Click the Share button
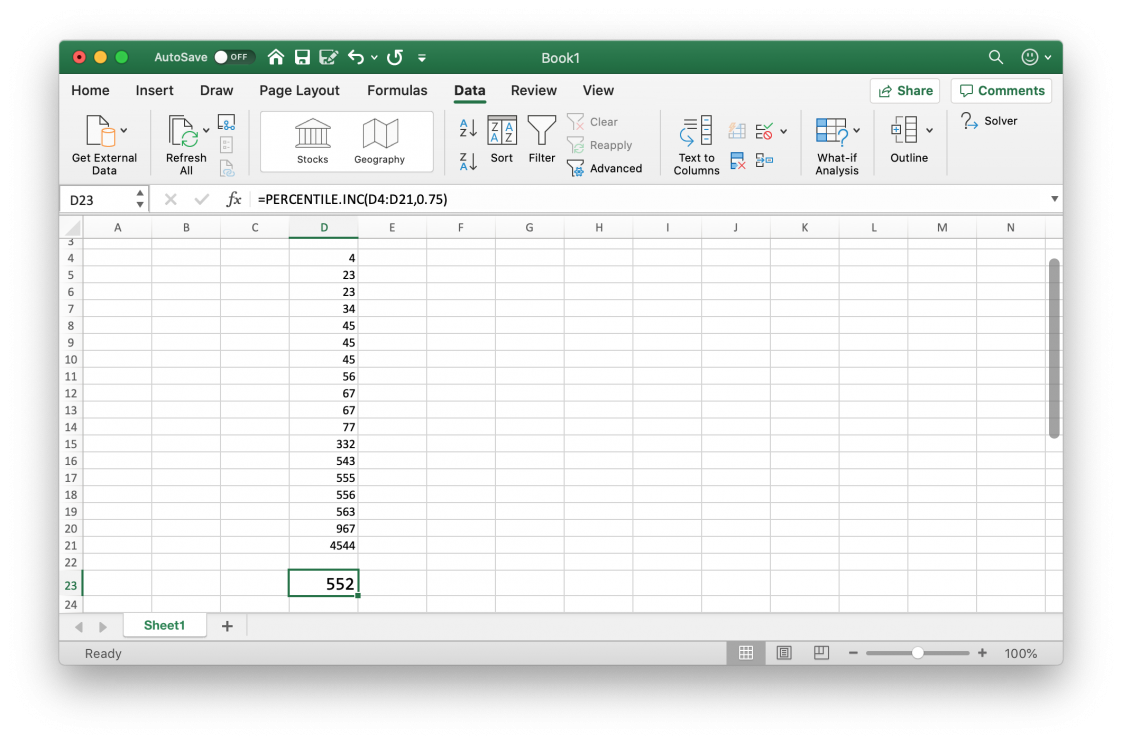 coord(904,90)
